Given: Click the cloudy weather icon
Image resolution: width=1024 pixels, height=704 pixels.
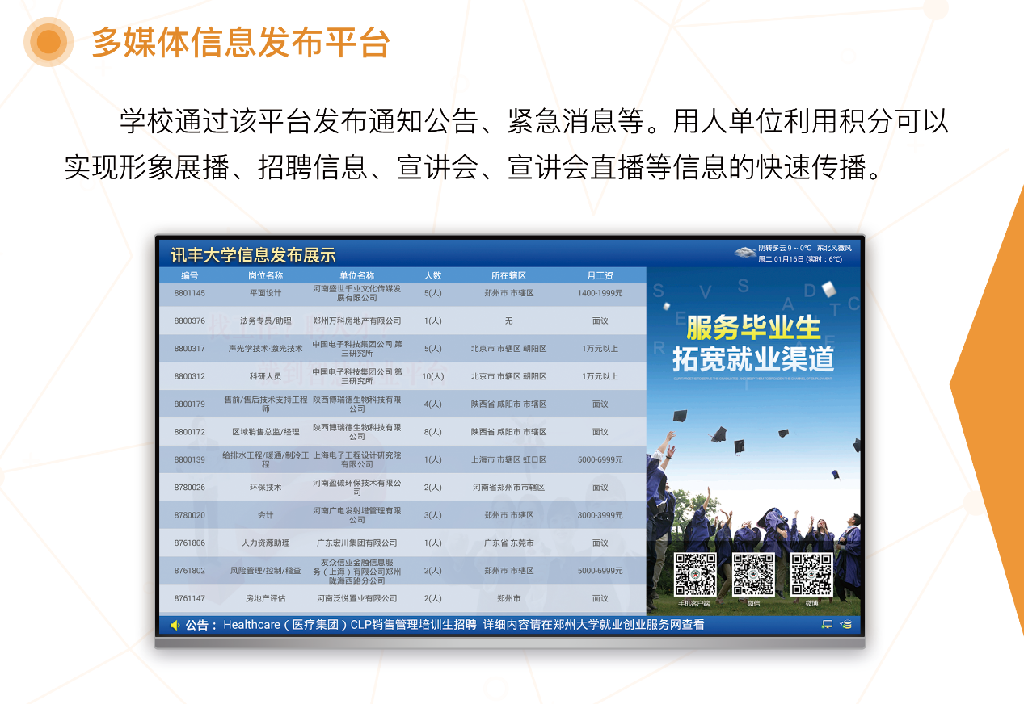Looking at the screenshot, I should [x=745, y=252].
